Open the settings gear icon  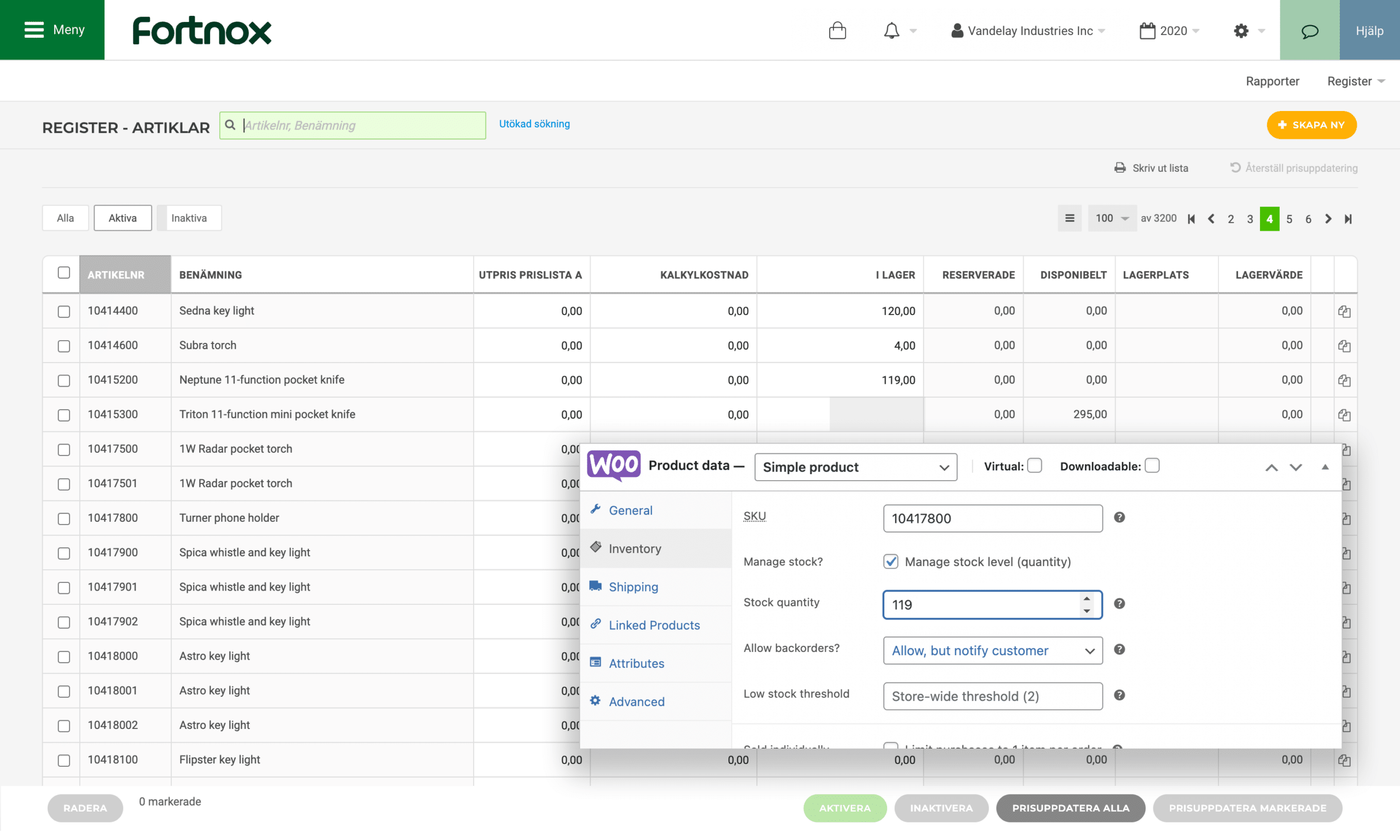point(1240,31)
